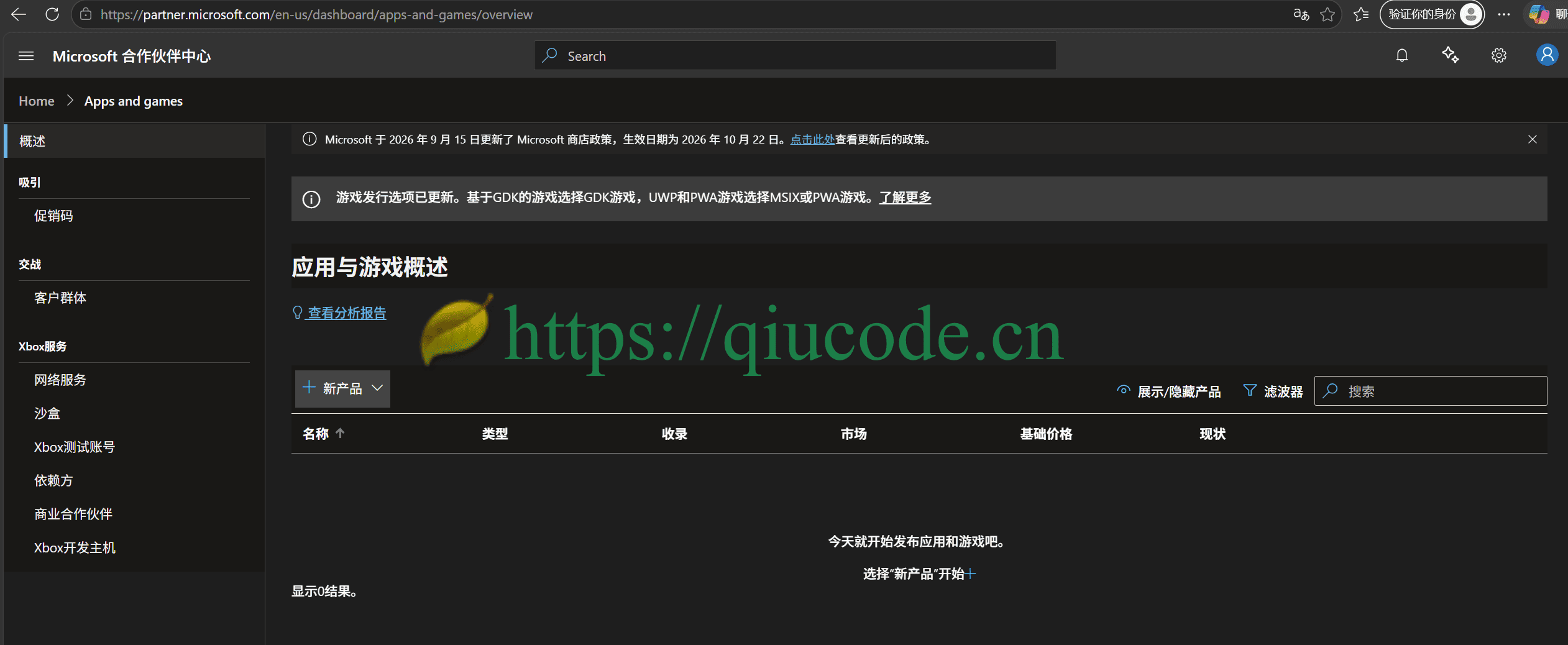
Task: Click the magnifier icon in 搜索 field
Action: point(1330,391)
